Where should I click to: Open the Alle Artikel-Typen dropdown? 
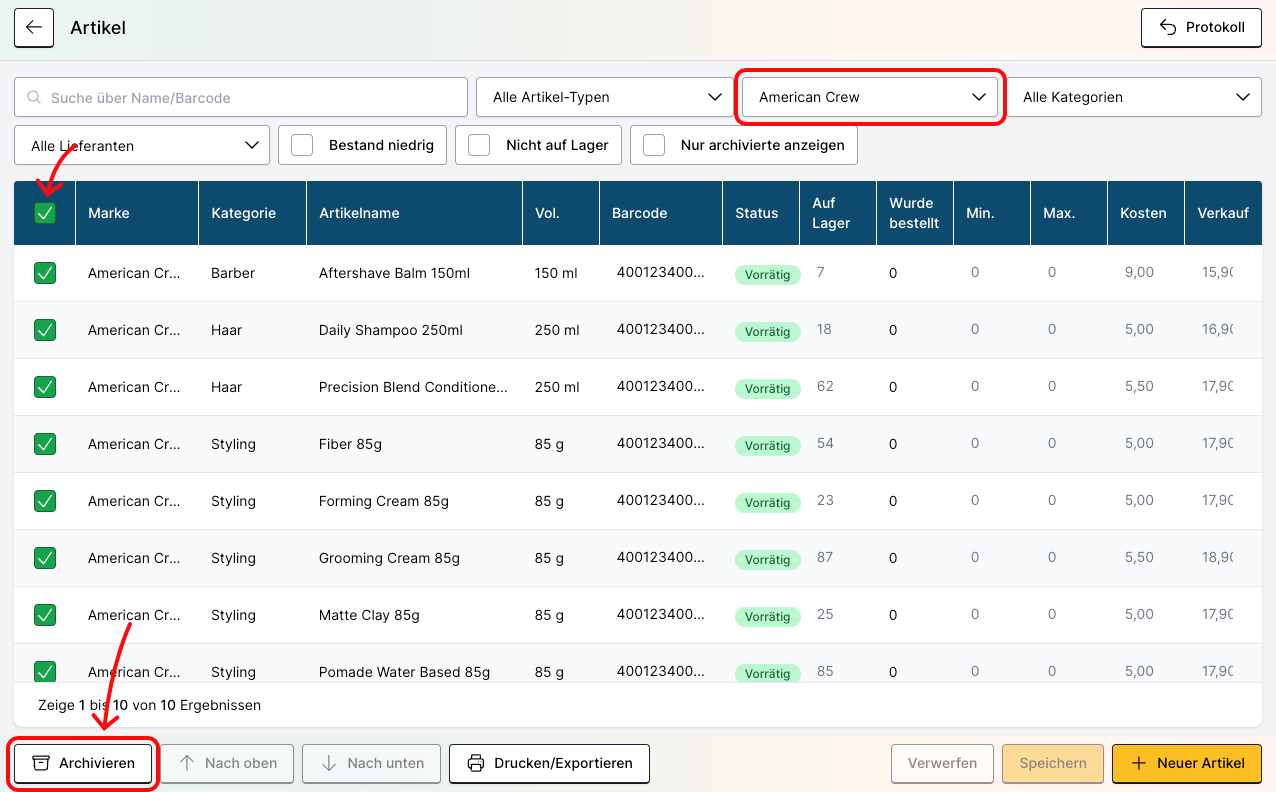coord(606,97)
